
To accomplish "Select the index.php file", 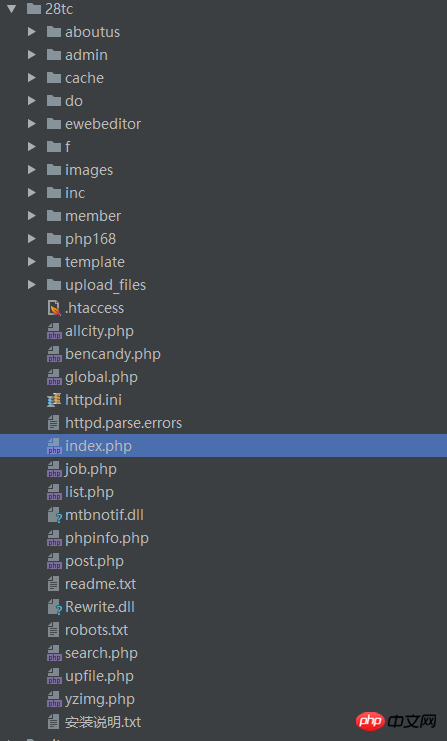I will click(x=224, y=446).
